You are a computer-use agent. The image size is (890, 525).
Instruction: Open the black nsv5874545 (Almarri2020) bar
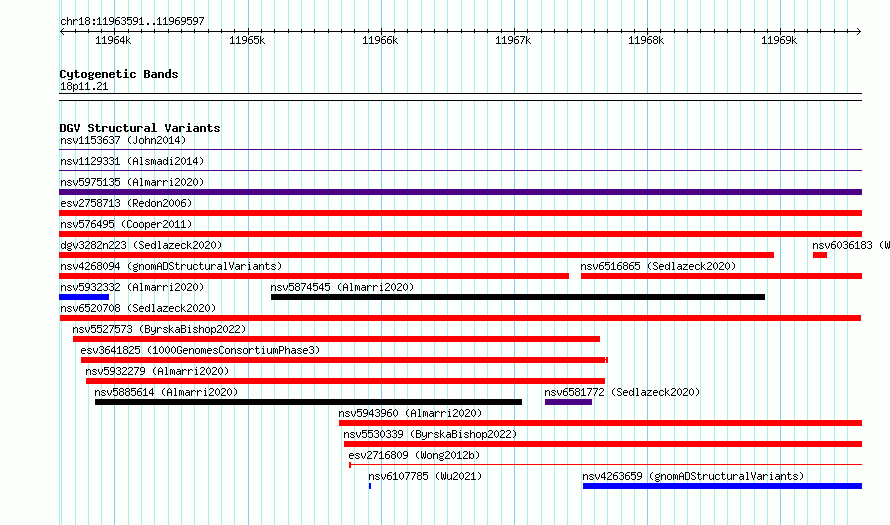[x=518, y=297]
